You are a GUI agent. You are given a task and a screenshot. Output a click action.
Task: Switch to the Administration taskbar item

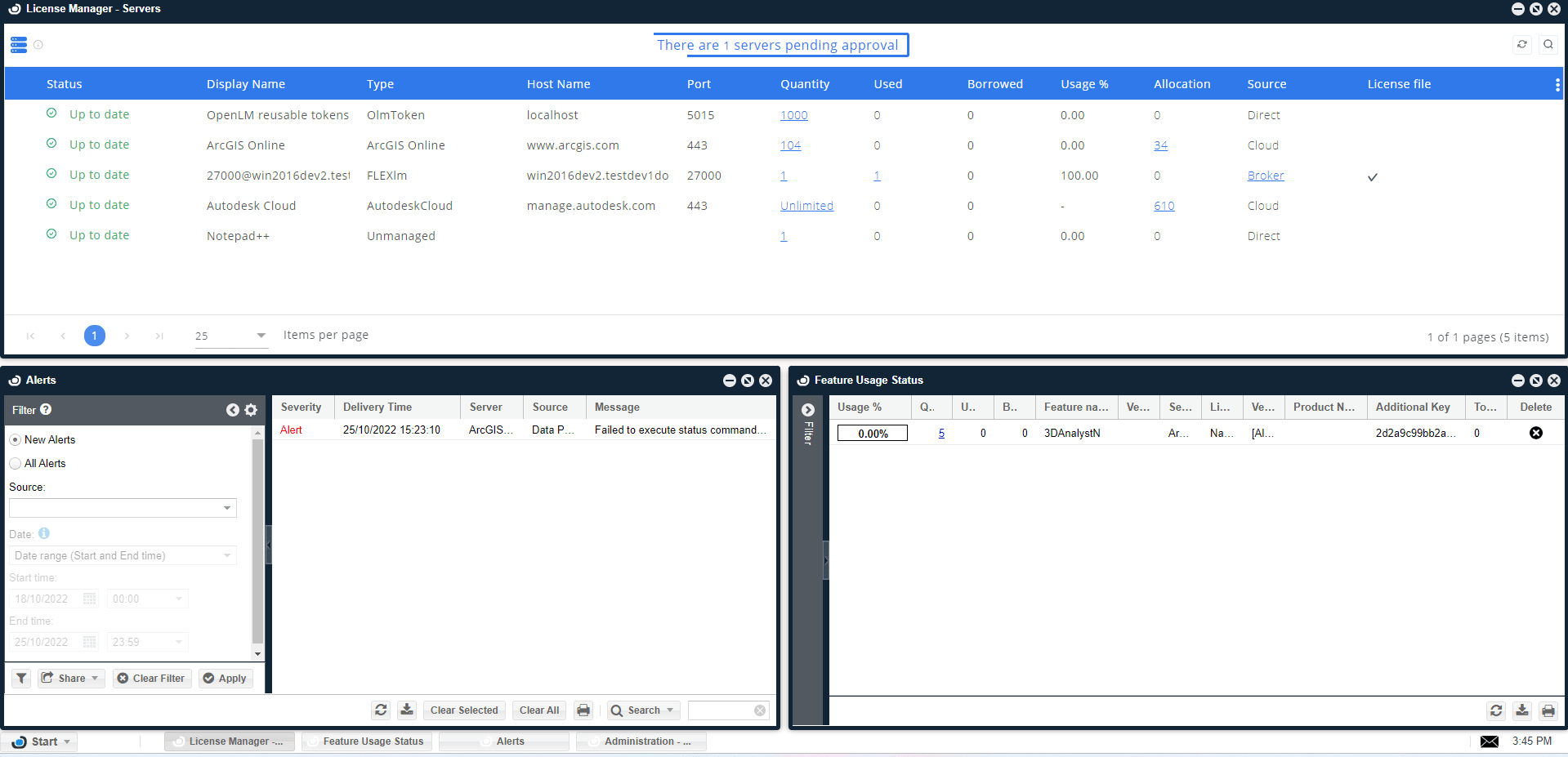pos(641,741)
